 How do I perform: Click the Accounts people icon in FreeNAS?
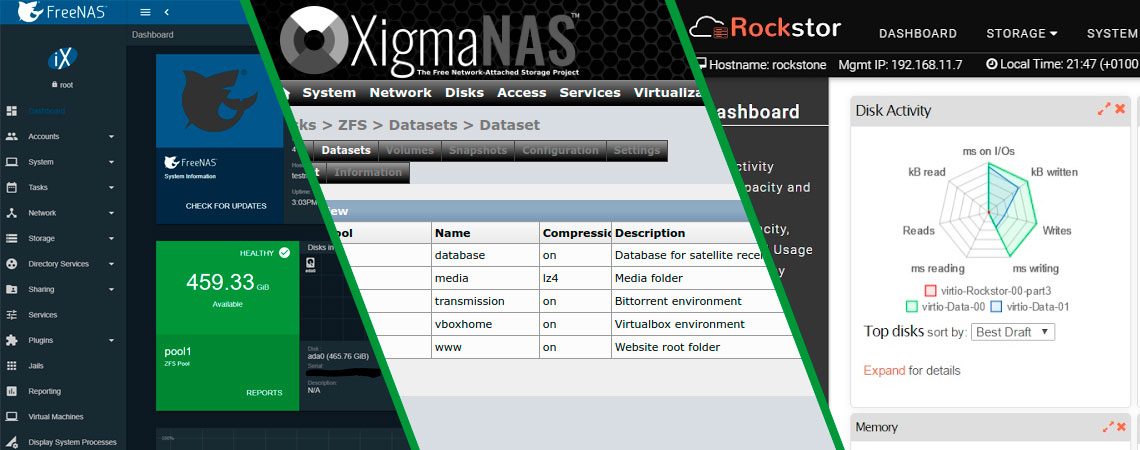[12, 137]
